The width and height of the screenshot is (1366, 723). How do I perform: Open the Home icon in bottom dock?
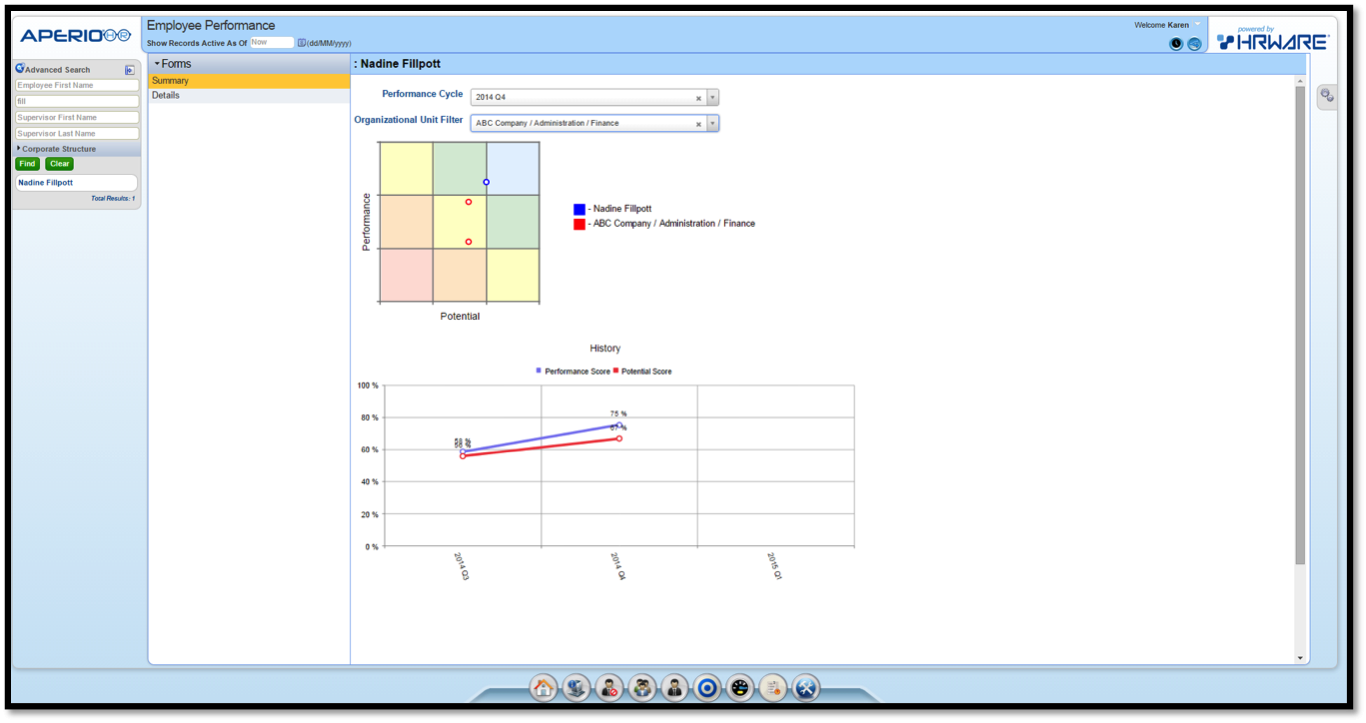pyautogui.click(x=543, y=688)
